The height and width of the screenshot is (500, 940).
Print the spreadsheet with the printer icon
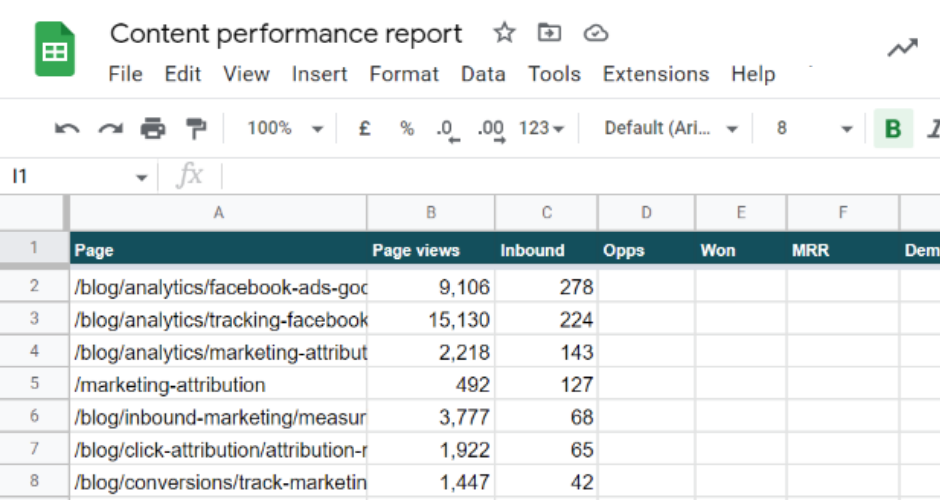point(153,128)
